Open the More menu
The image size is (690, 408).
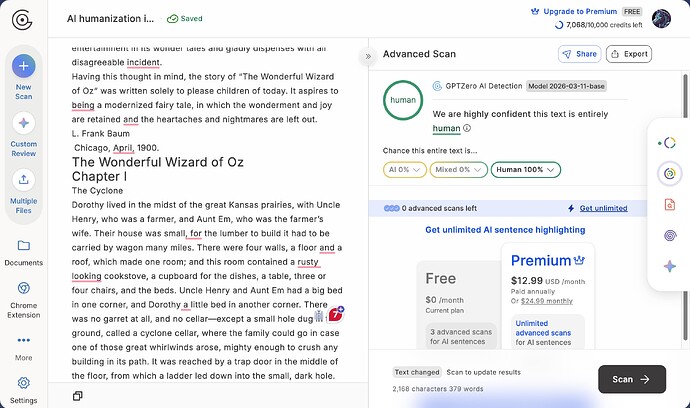pyautogui.click(x=24, y=348)
